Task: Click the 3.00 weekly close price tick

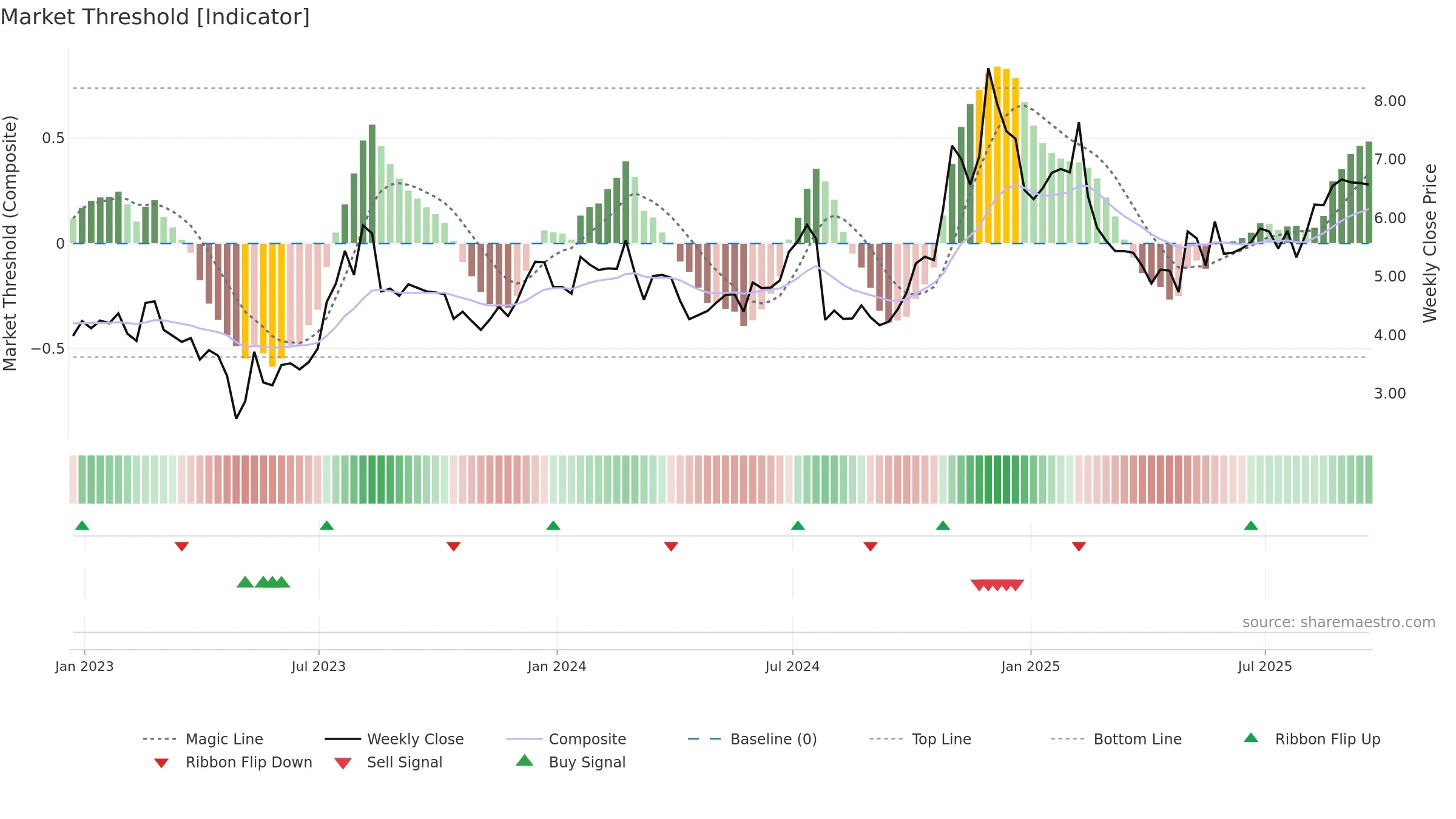Action: coord(1390,394)
